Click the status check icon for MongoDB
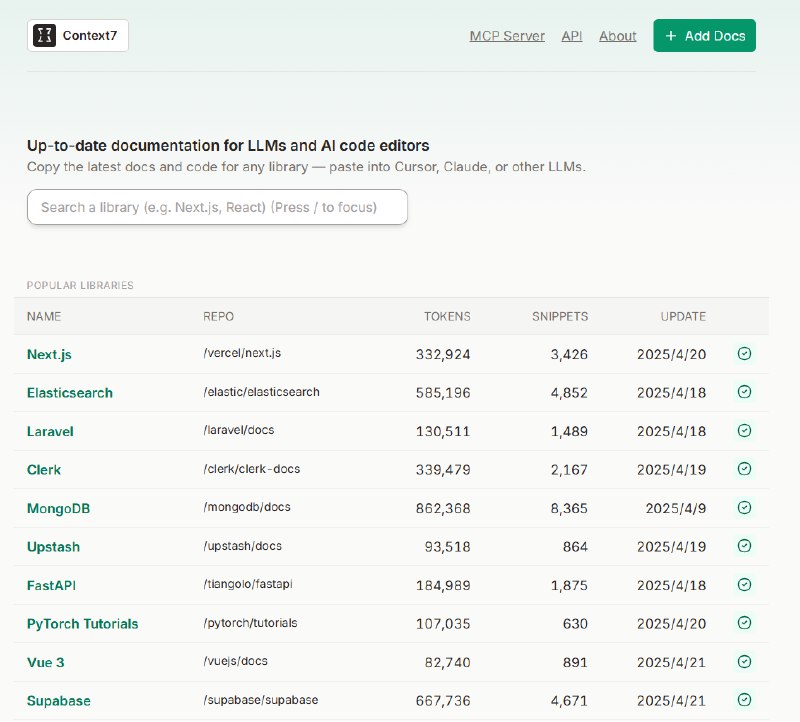 [x=744, y=508]
